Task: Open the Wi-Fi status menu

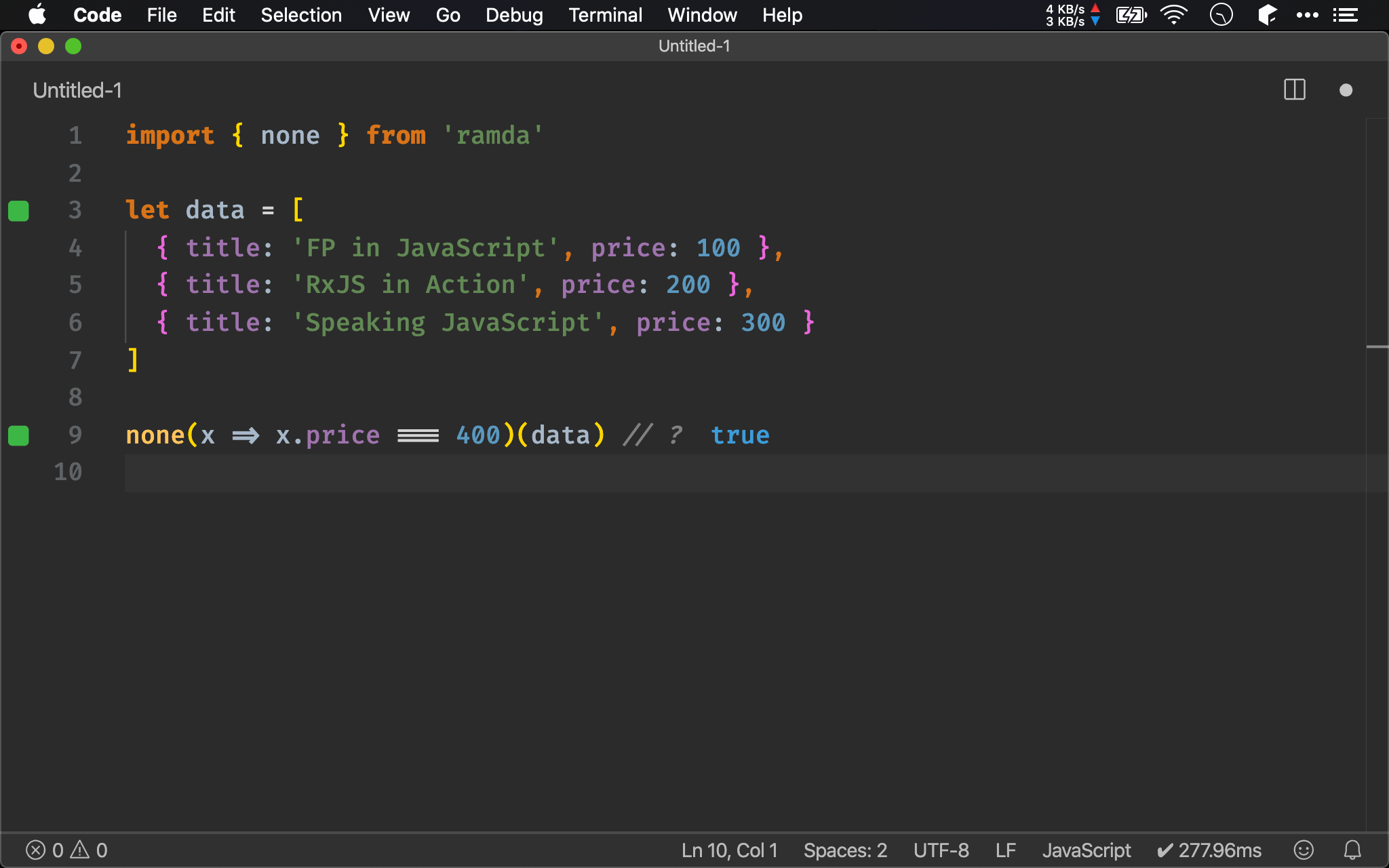Action: [x=1174, y=15]
